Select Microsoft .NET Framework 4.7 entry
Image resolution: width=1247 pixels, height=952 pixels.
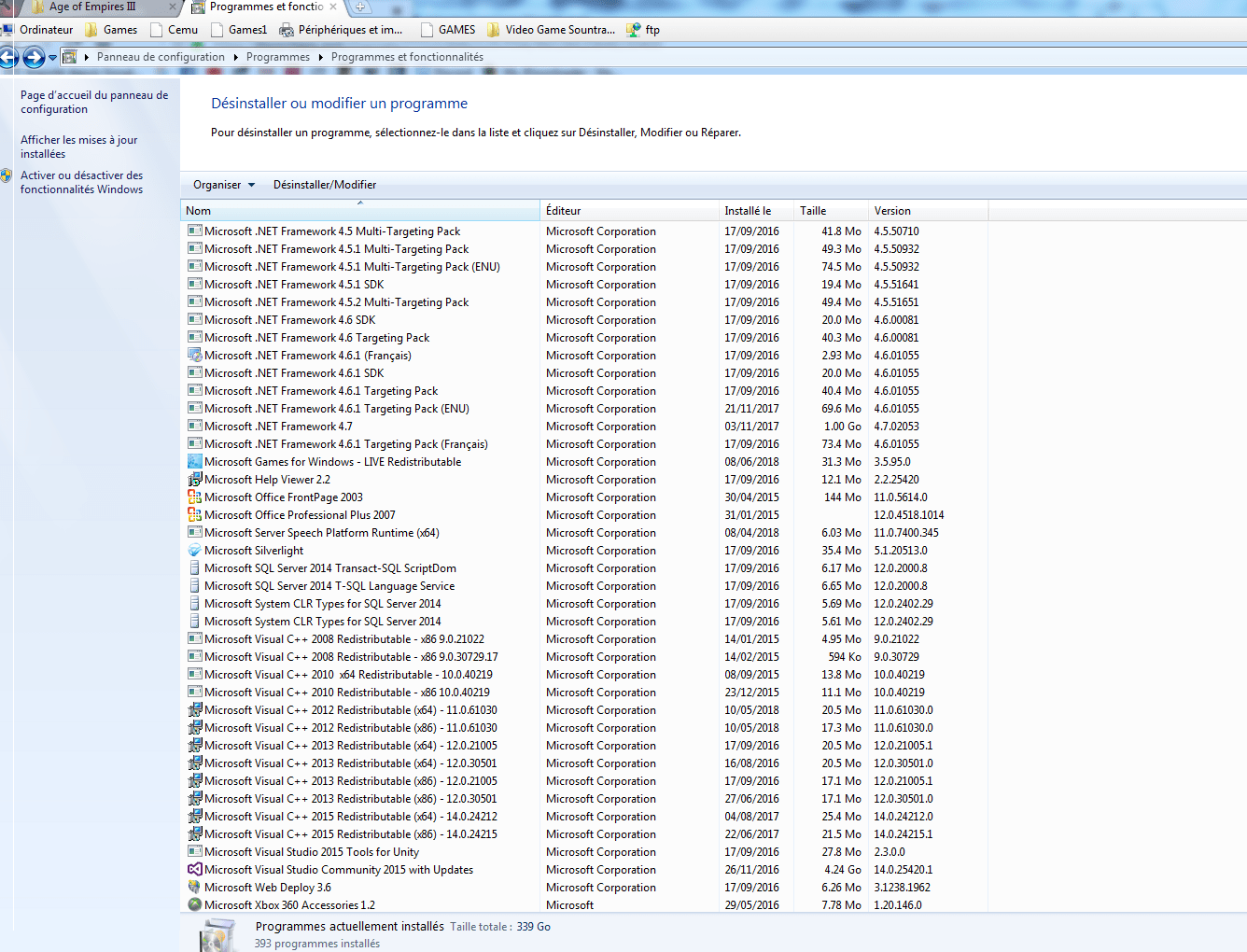278,427
